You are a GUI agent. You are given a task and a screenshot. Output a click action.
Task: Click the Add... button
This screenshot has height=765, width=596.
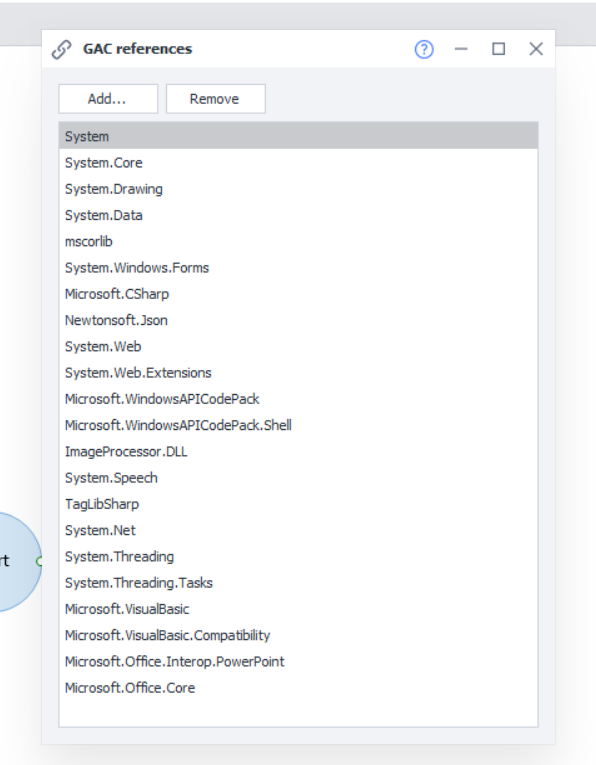(x=108, y=99)
